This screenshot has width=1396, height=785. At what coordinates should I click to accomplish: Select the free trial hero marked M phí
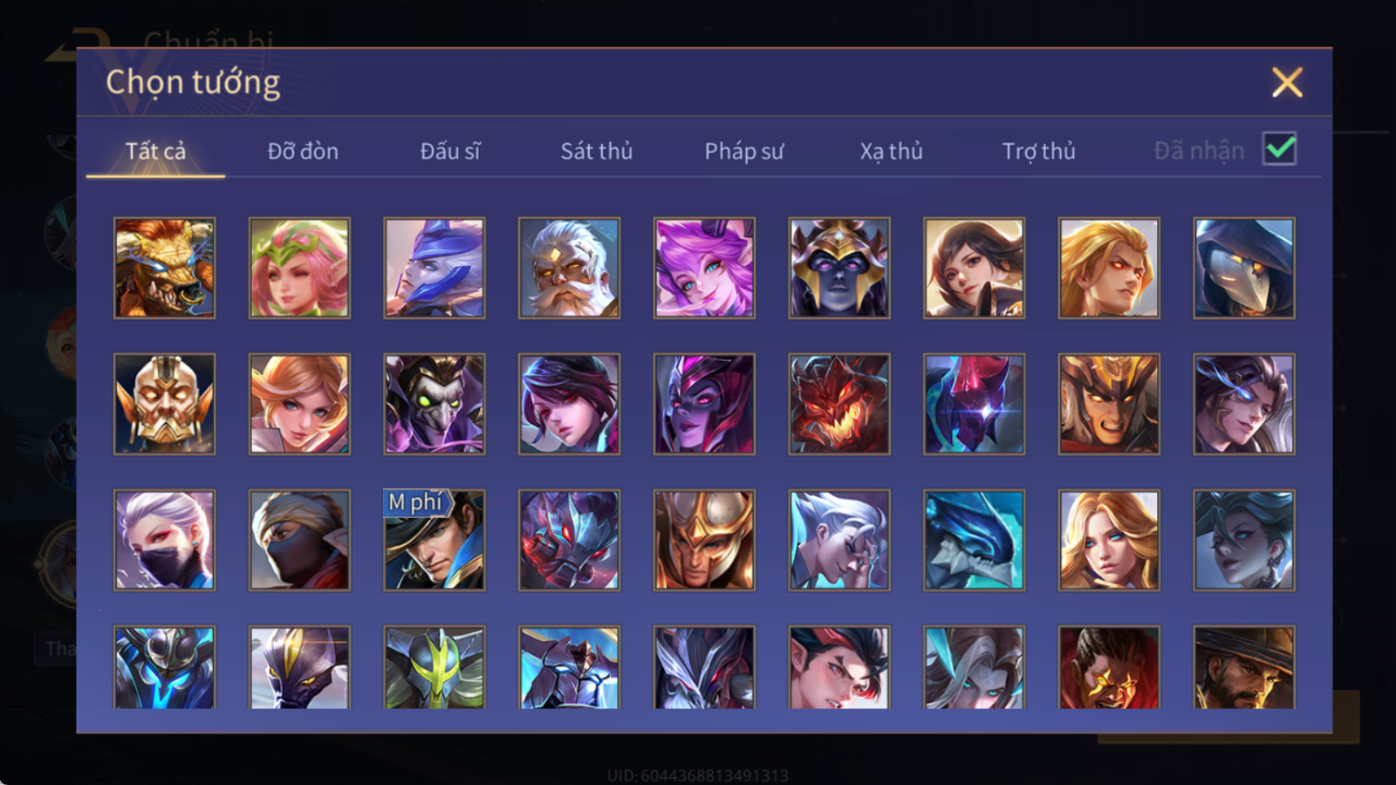coord(434,540)
